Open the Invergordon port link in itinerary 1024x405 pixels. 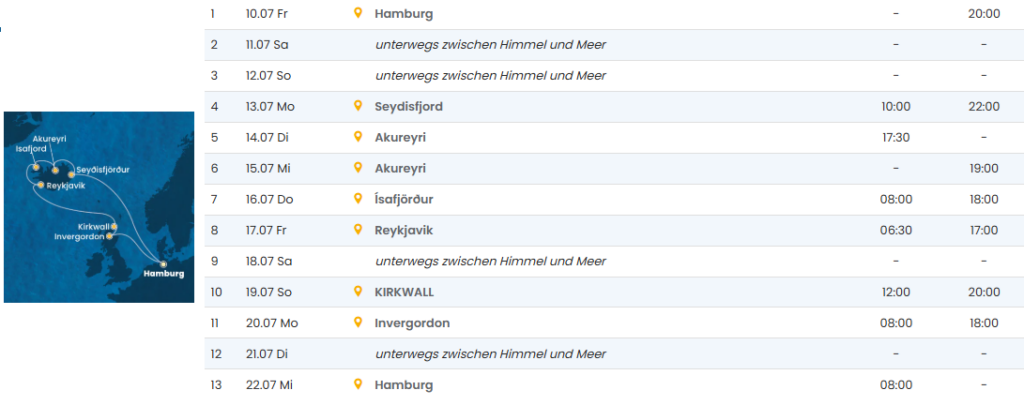412,323
